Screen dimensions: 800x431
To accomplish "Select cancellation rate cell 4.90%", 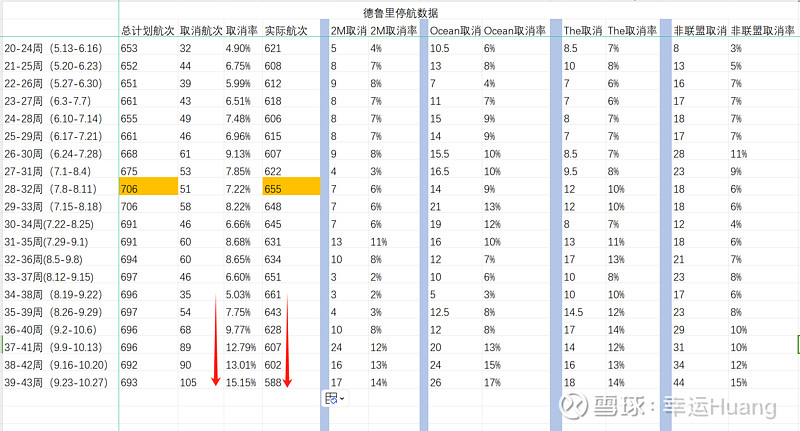I will 238,48.
